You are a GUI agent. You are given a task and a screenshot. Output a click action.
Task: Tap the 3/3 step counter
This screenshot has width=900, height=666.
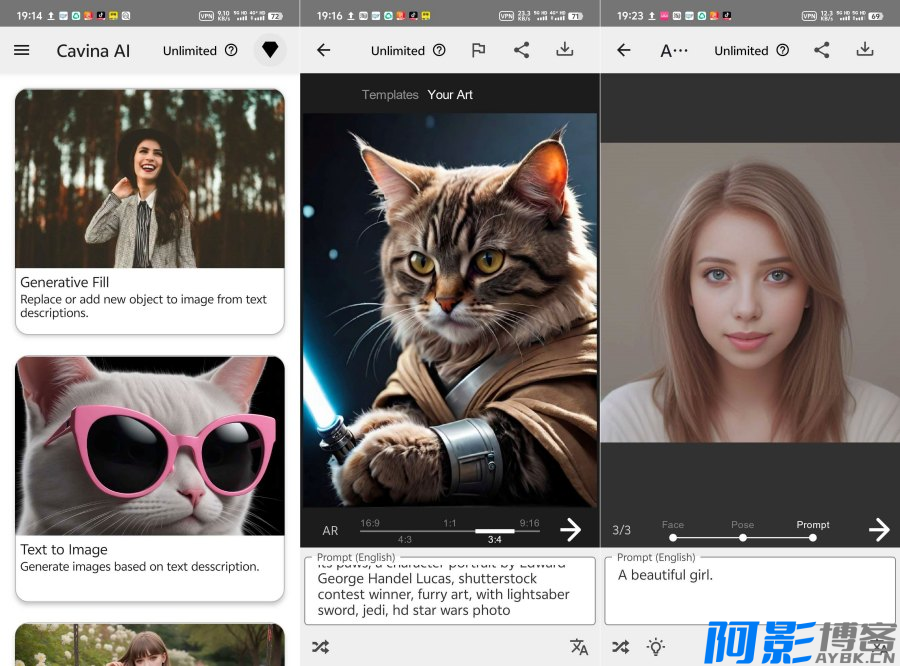pos(621,530)
